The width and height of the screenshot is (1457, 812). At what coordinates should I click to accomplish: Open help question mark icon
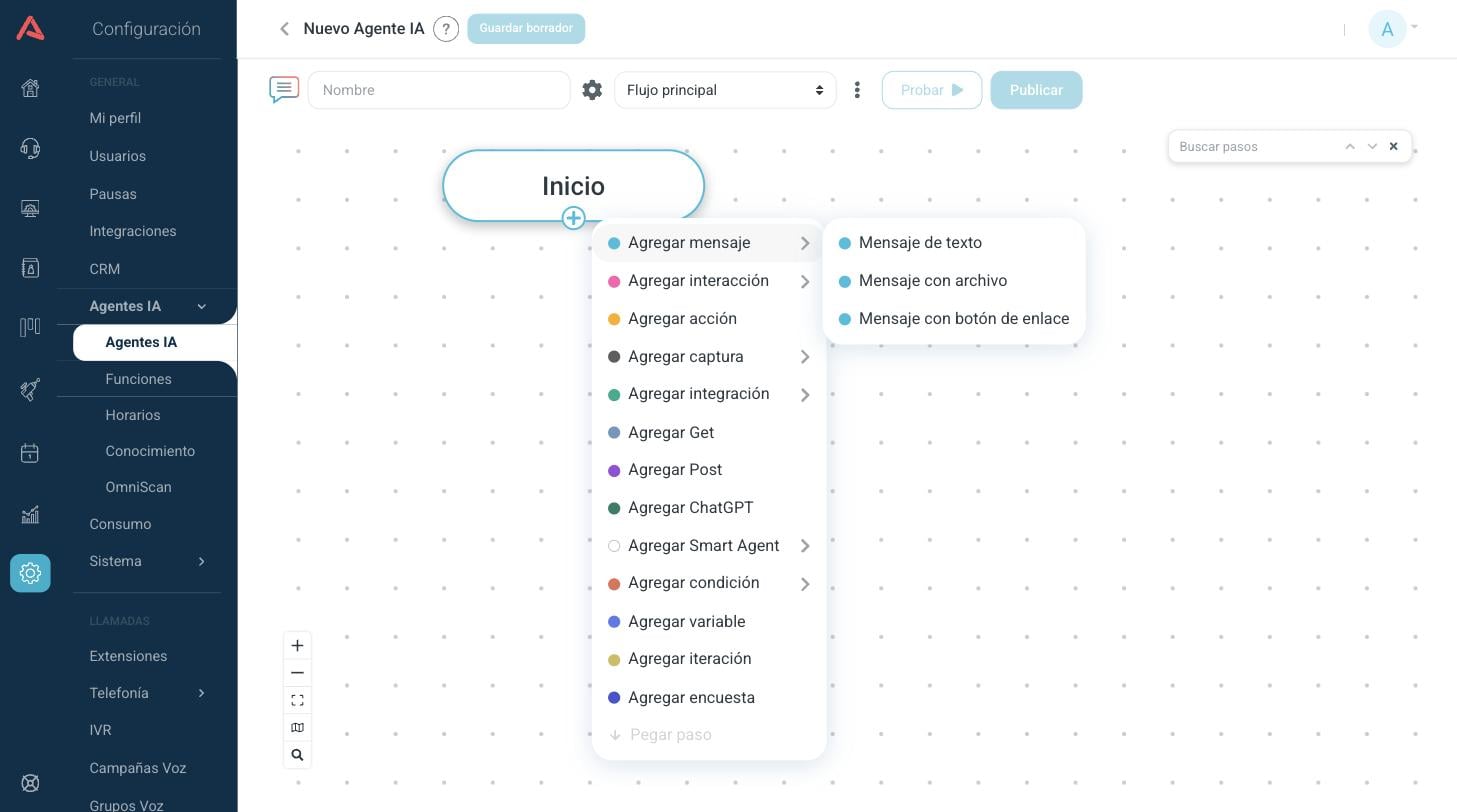pos(446,29)
